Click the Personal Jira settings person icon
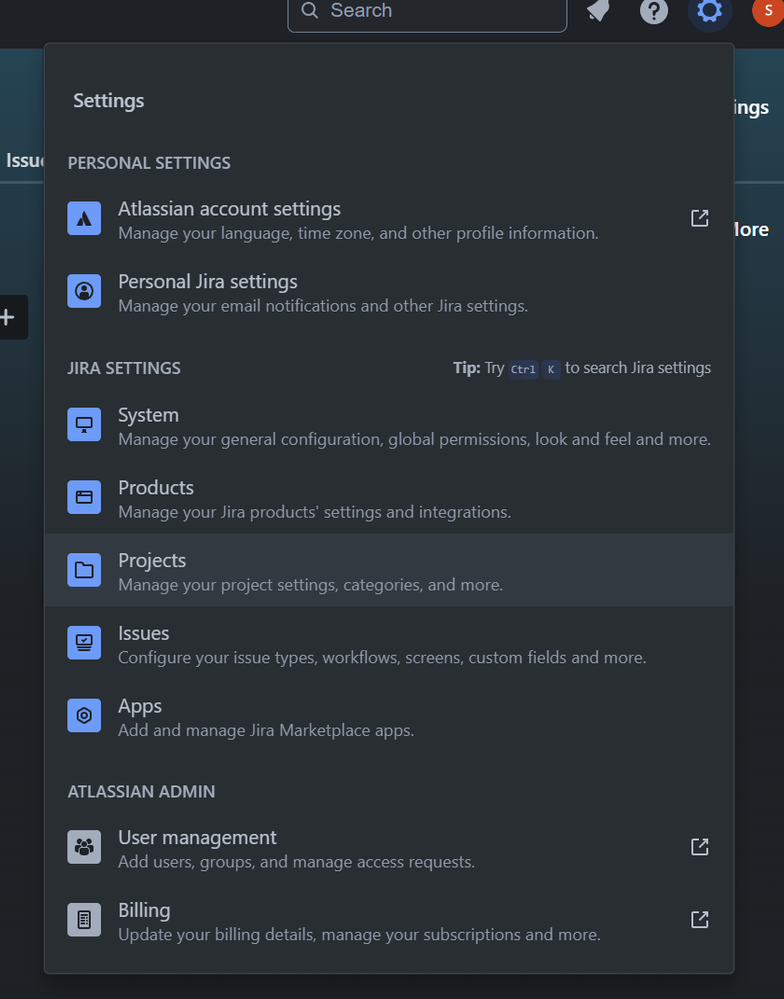784x999 pixels. pyautogui.click(x=84, y=291)
